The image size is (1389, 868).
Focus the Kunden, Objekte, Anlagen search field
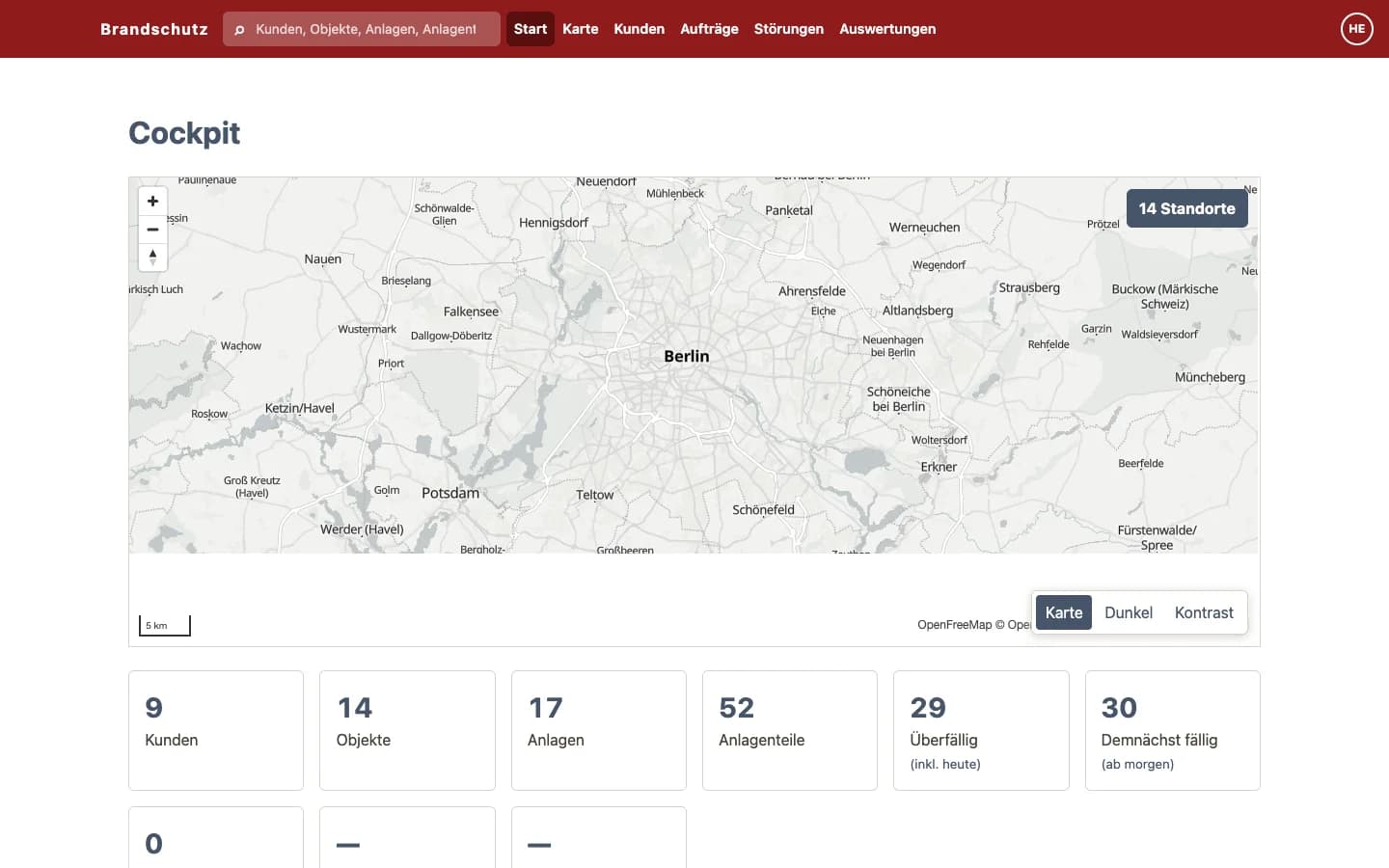362,29
